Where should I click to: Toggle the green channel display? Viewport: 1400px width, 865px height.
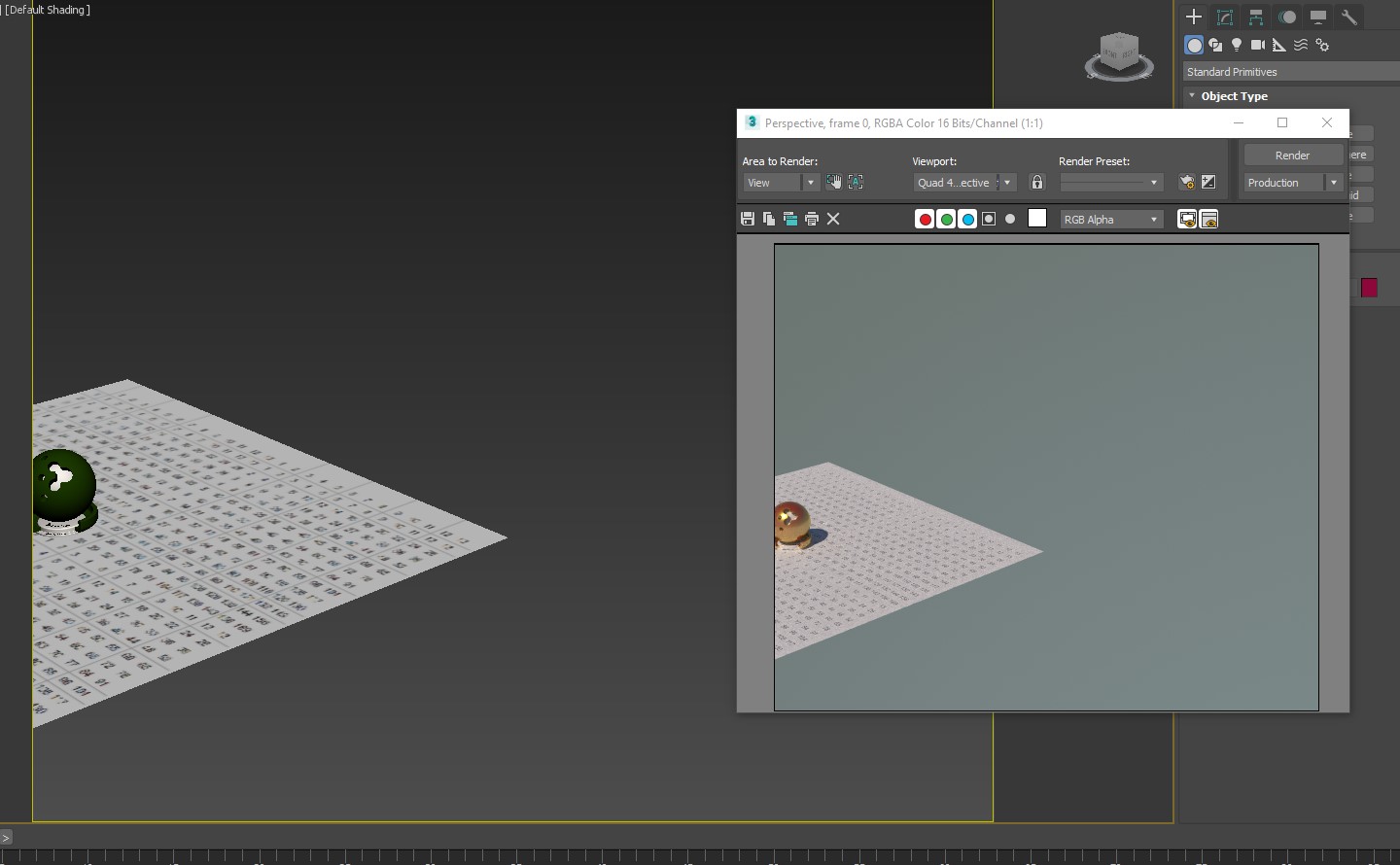[946, 220]
